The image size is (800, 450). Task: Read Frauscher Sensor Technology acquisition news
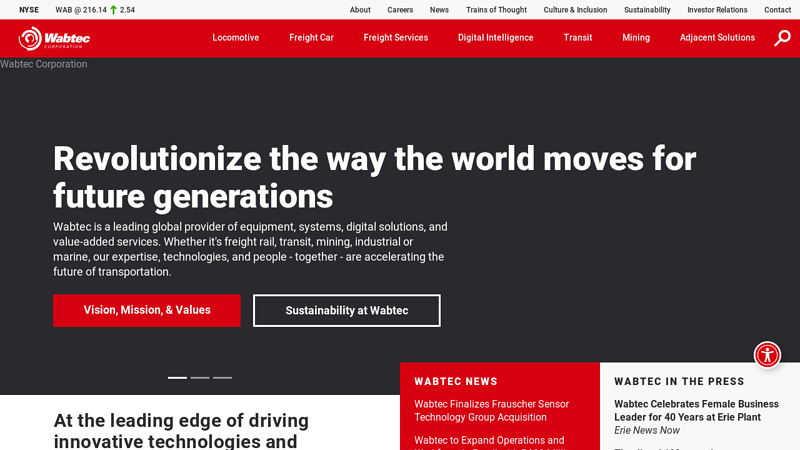pyautogui.click(x=491, y=411)
